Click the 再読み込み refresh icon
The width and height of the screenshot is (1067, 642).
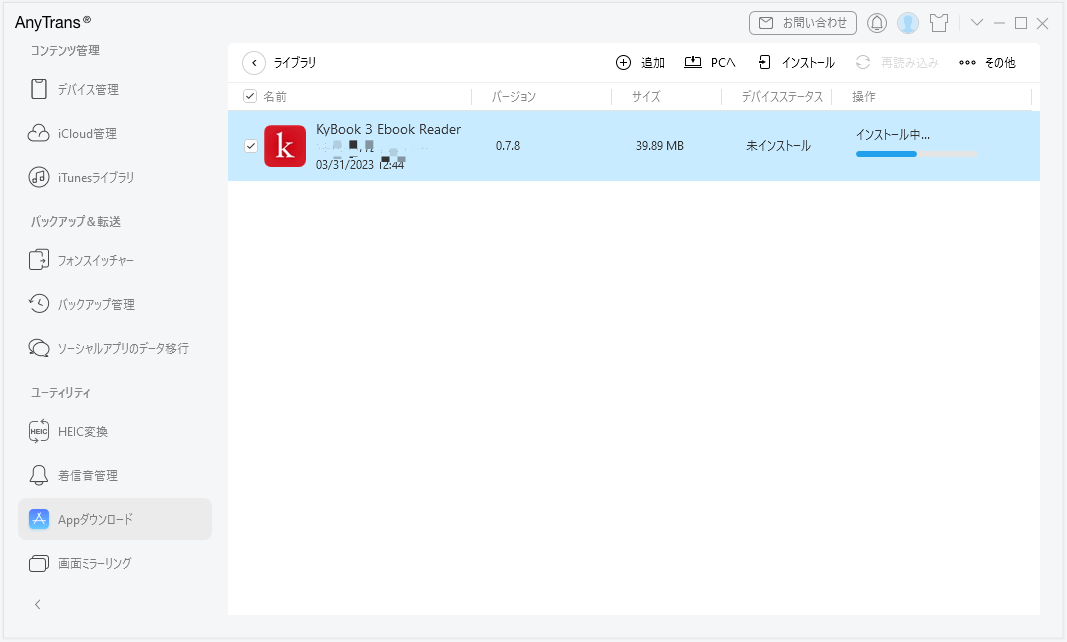863,62
